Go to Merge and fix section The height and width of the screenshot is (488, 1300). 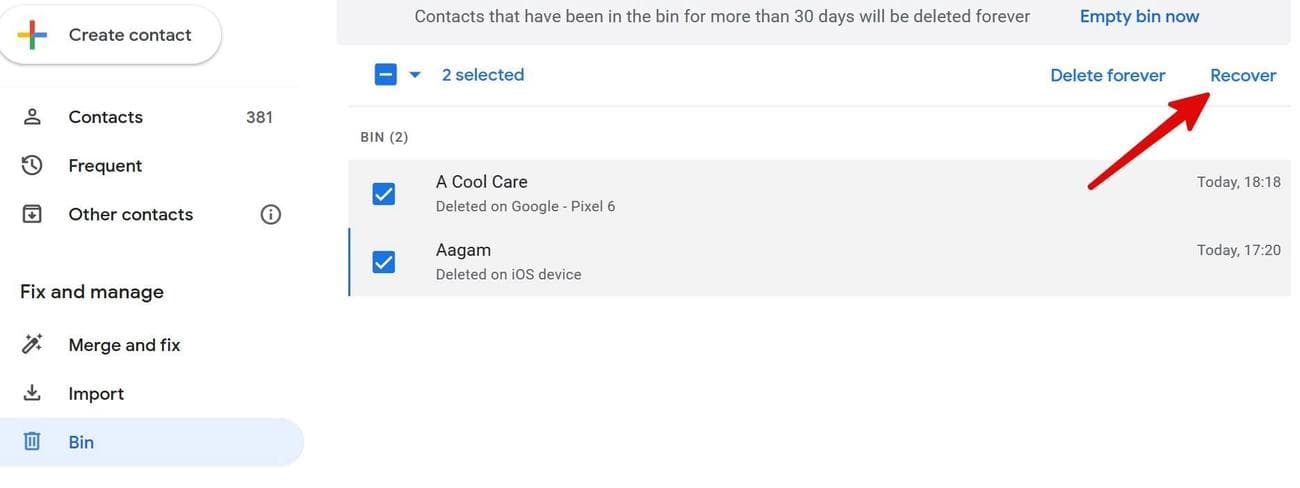pos(124,345)
